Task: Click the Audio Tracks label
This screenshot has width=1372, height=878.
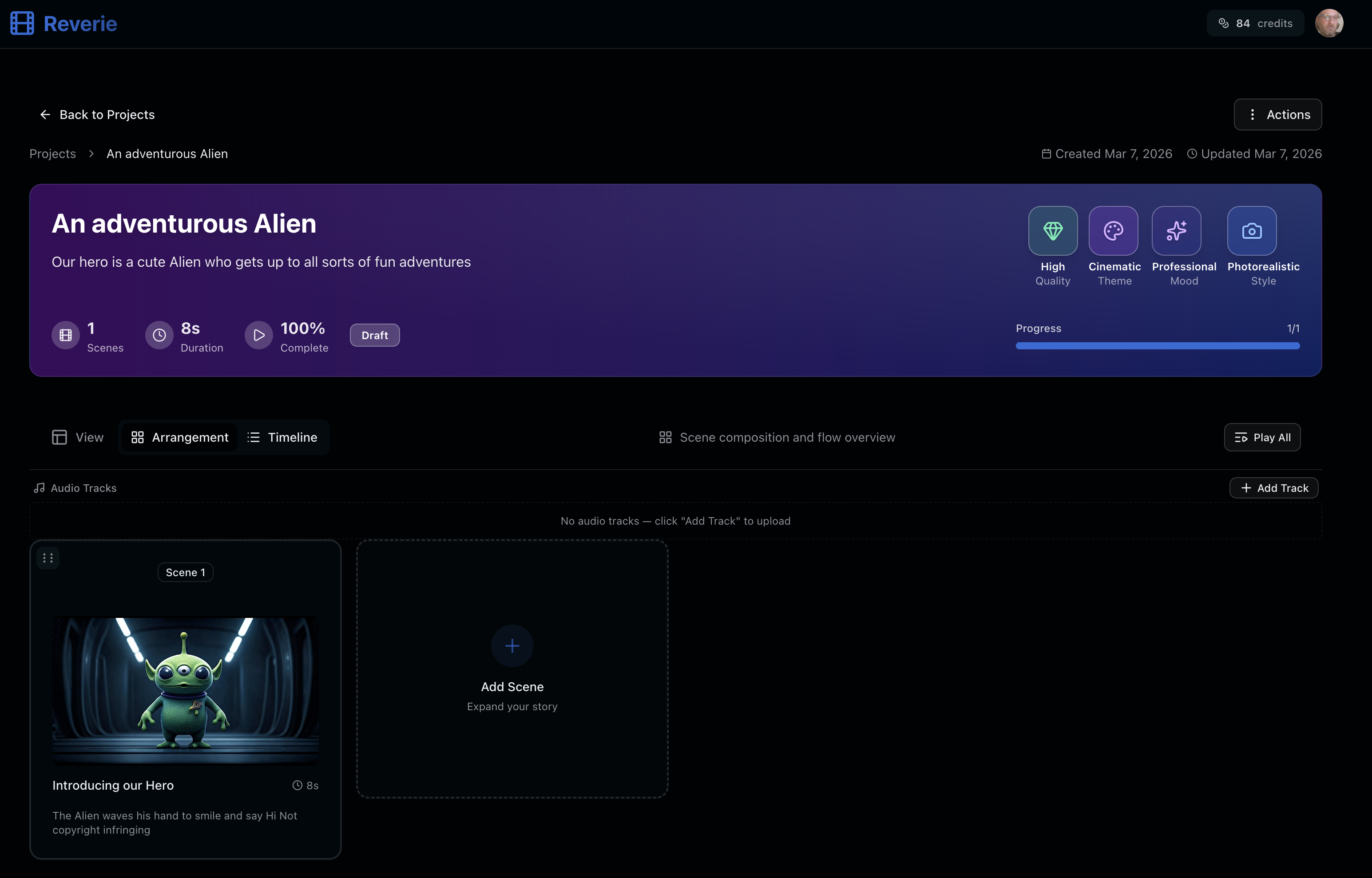Action: point(83,488)
